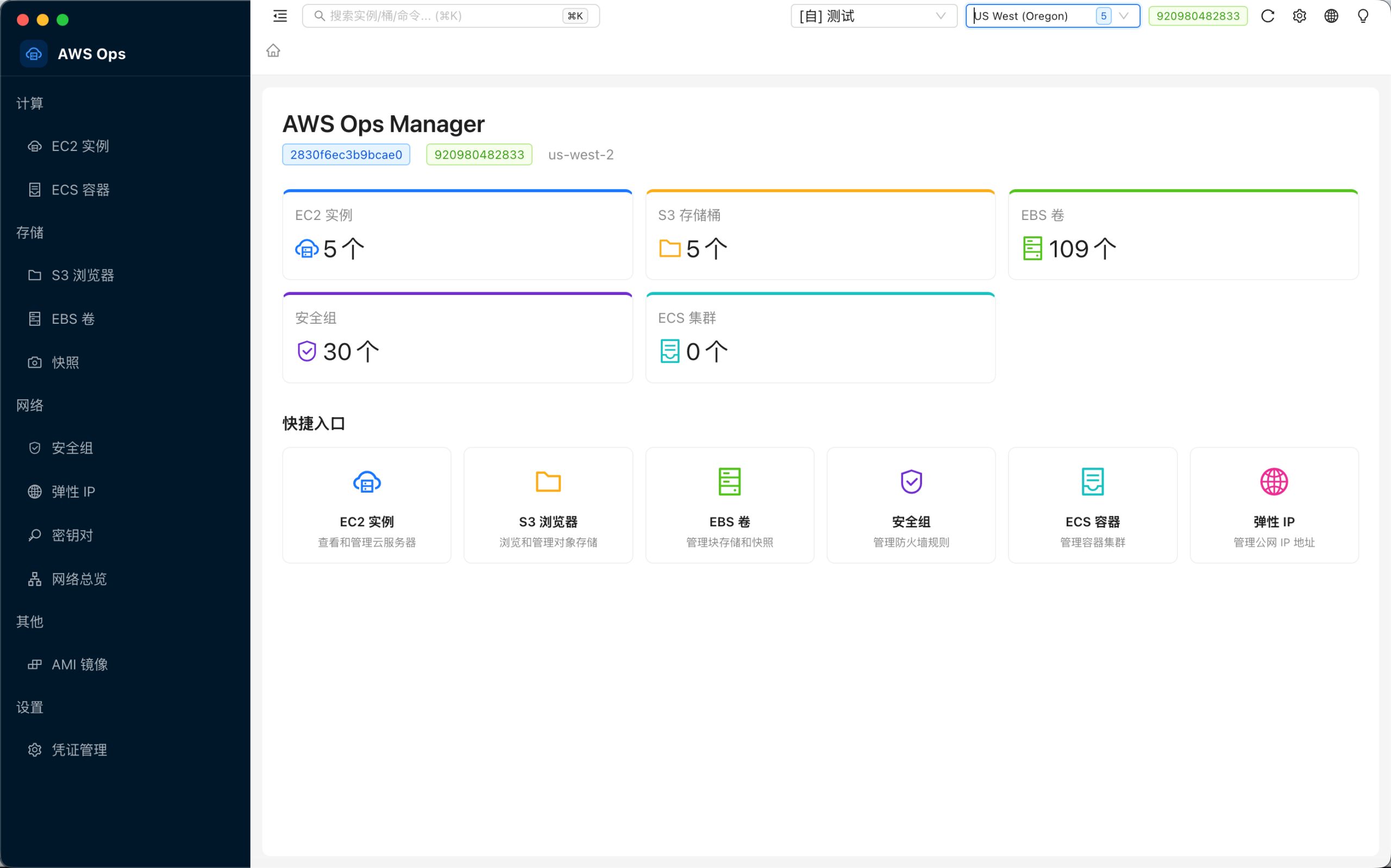Viewport: 1391px width, 868px height.
Task: Open 密钥对 in the sidebar
Action: tap(125, 536)
